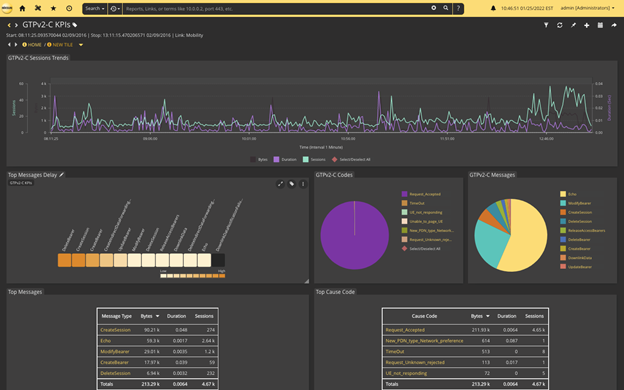Image resolution: width=624 pixels, height=390 pixels.
Task: Share the dashboard via arrow icon
Action: pos(614,25)
